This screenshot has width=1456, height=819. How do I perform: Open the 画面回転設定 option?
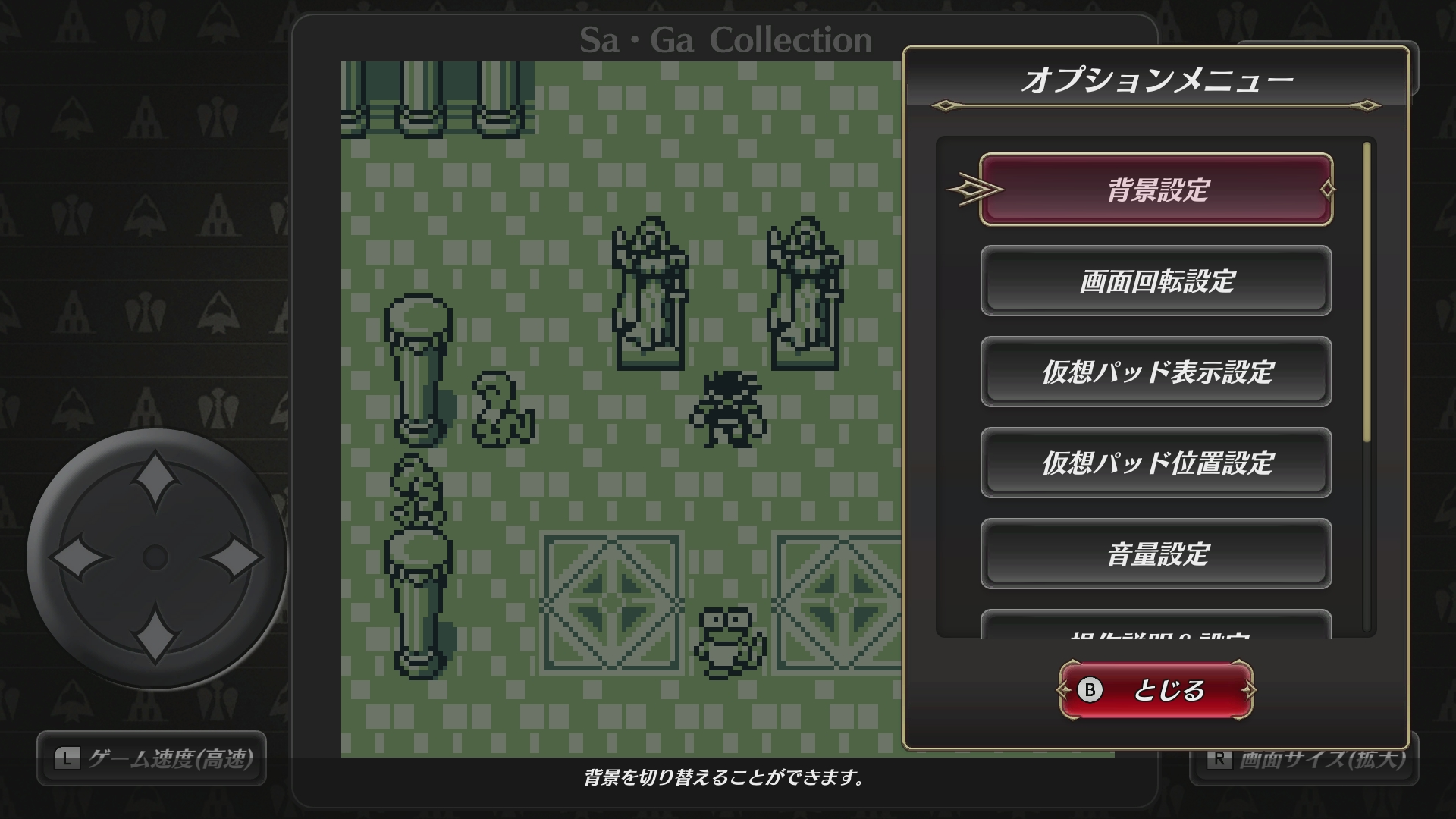(1156, 281)
